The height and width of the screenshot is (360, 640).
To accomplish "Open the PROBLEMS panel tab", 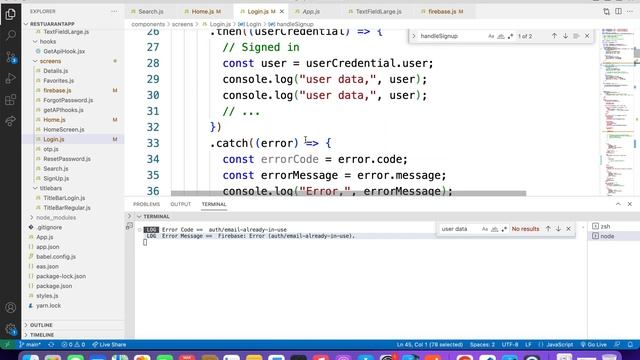I will pyautogui.click(x=146, y=204).
